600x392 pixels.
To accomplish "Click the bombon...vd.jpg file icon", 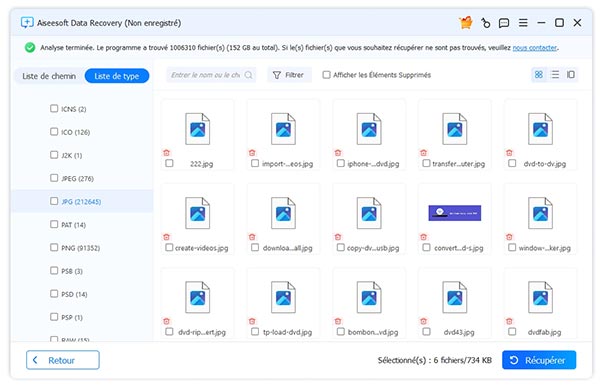I will [369, 297].
